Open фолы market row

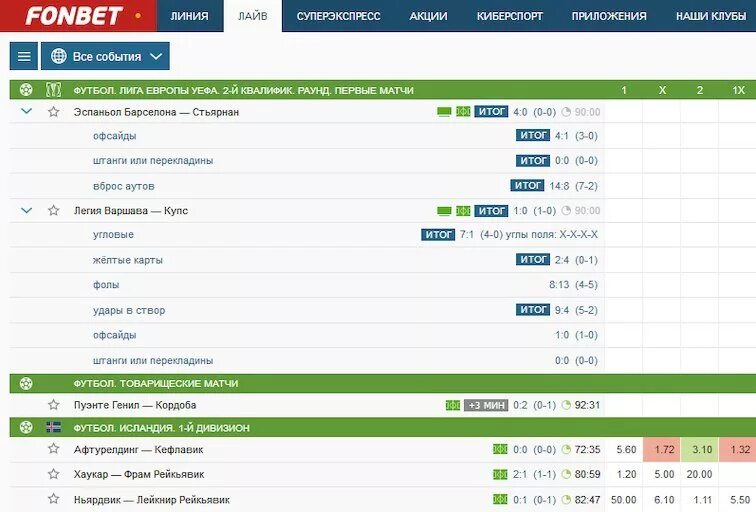point(307,285)
